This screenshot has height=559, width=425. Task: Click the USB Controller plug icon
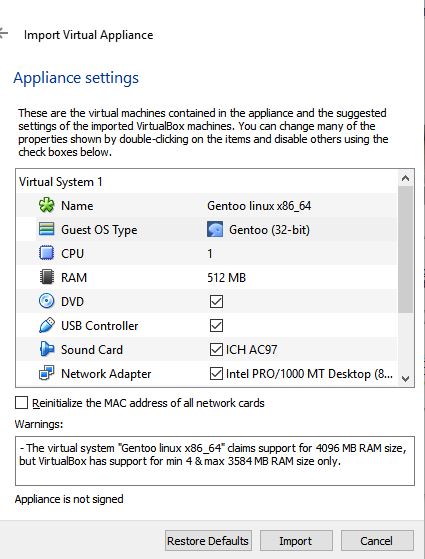pyautogui.click(x=46, y=325)
